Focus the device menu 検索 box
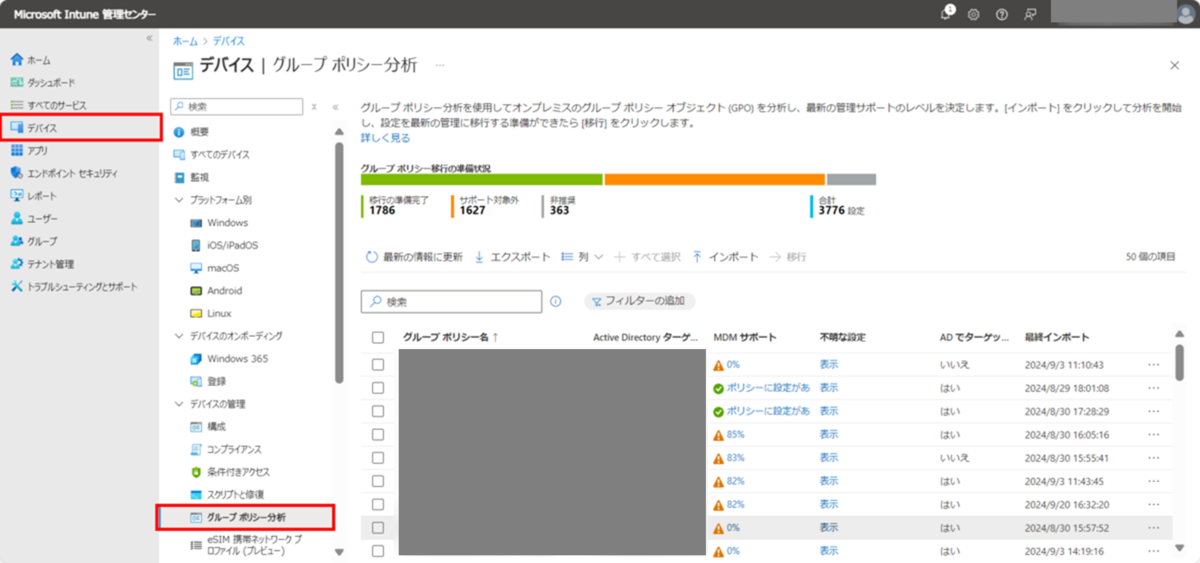 tap(236, 105)
